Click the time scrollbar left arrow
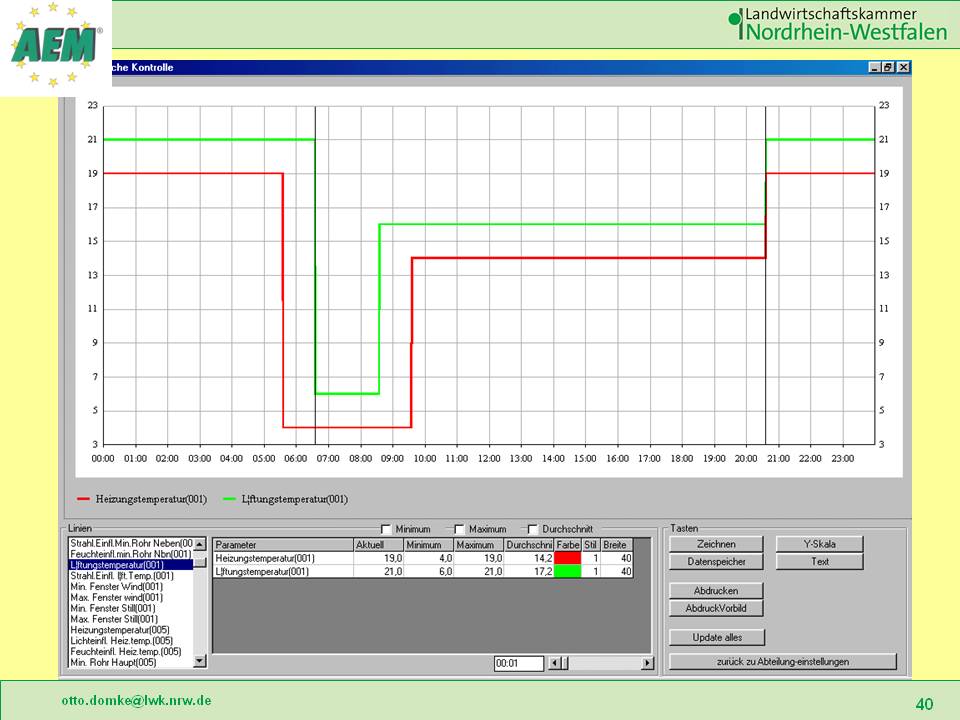Image resolution: width=960 pixels, height=720 pixels. pyautogui.click(x=556, y=663)
